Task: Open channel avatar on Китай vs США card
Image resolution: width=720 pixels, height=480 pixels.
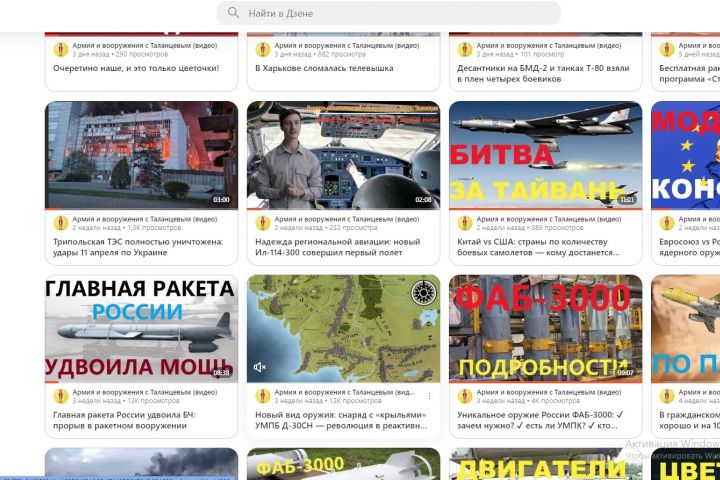Action: point(465,223)
